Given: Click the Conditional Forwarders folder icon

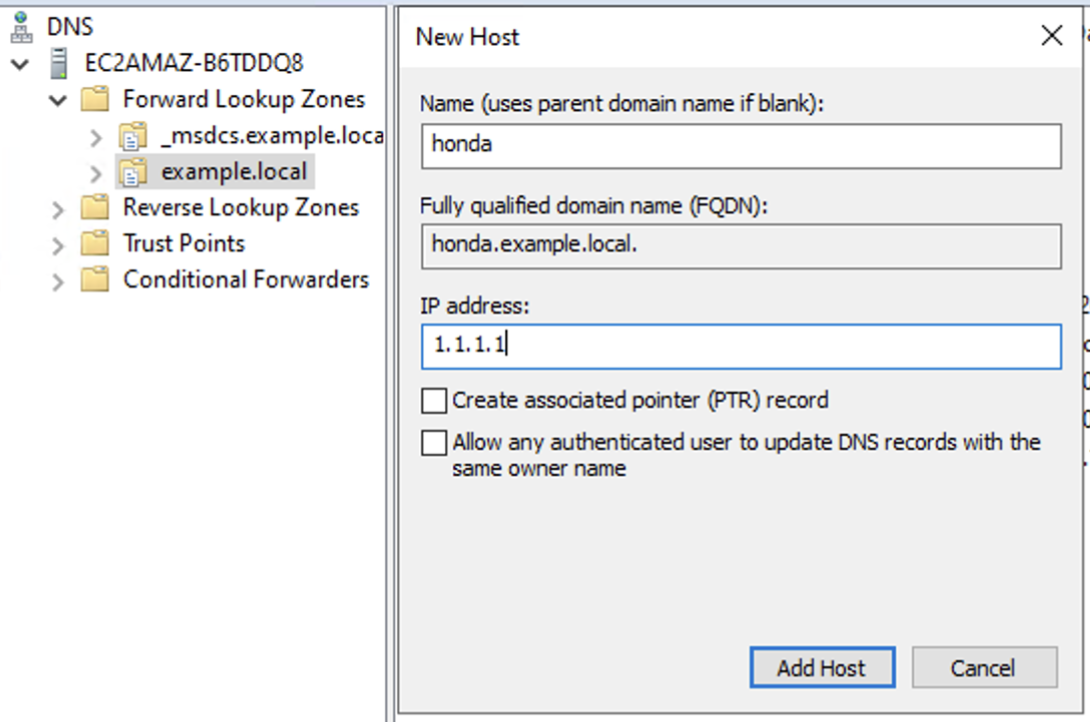Looking at the screenshot, I should pos(95,280).
